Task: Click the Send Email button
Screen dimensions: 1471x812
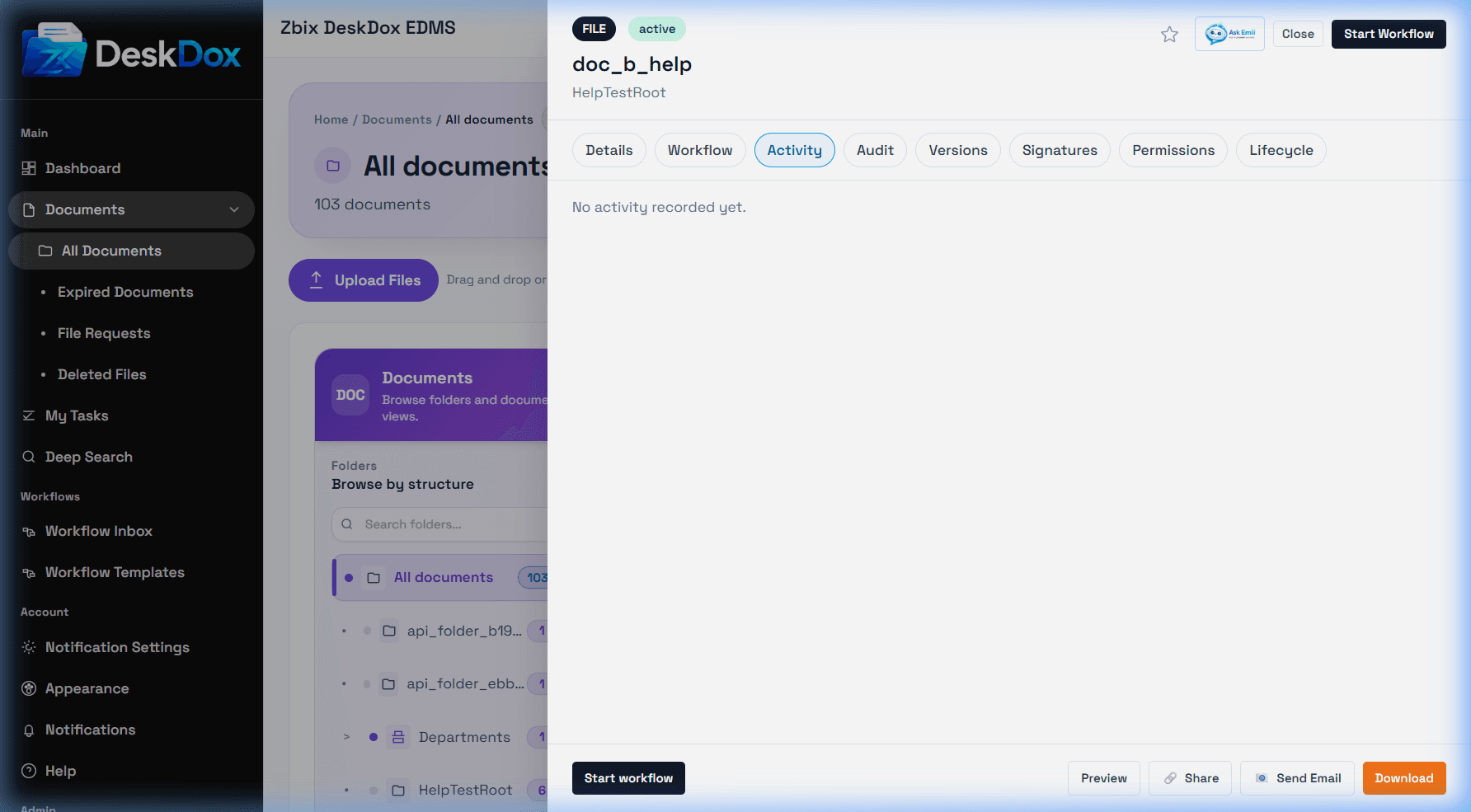Action: 1298,778
